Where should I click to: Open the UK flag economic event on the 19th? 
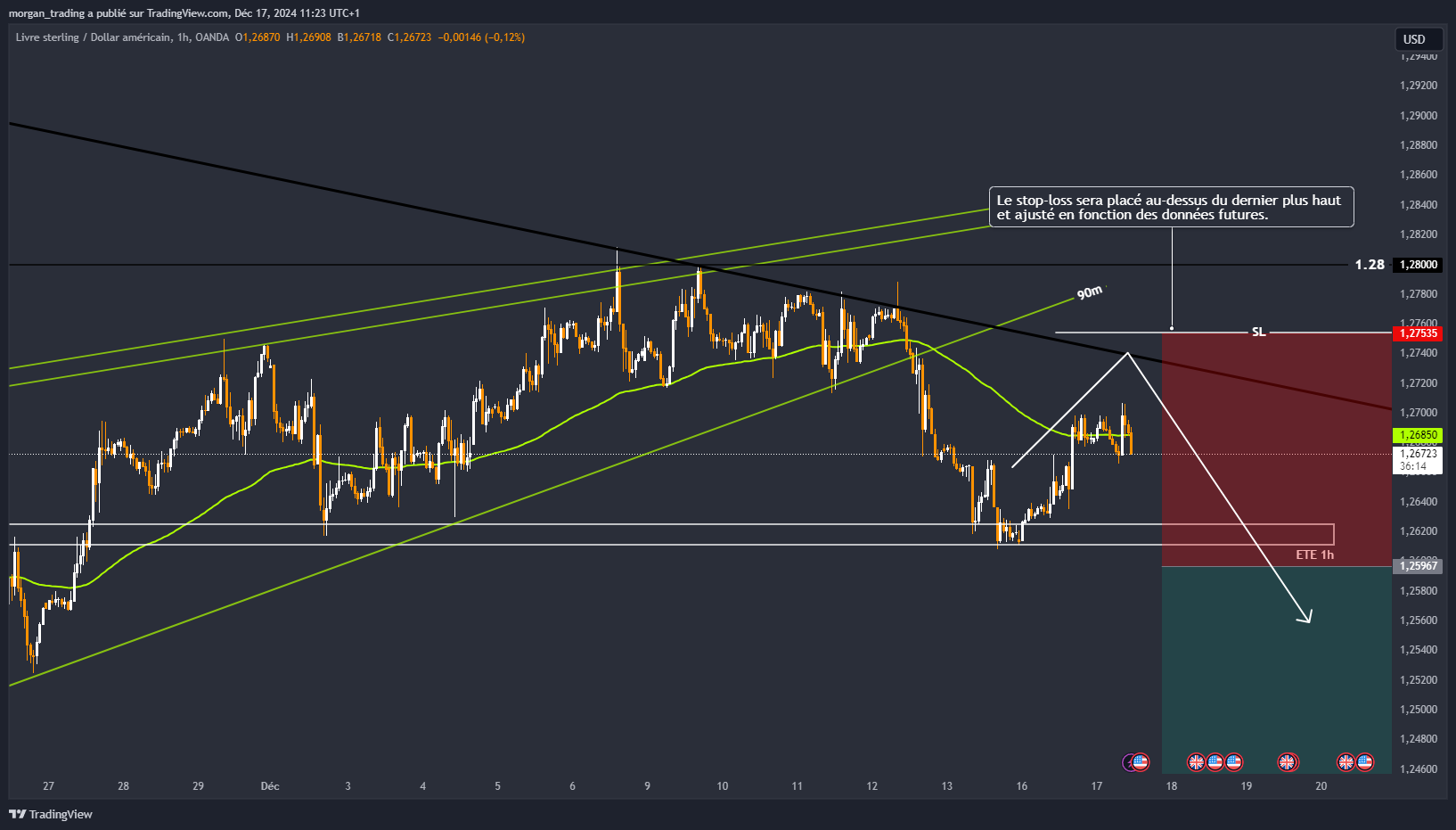(x=1287, y=762)
